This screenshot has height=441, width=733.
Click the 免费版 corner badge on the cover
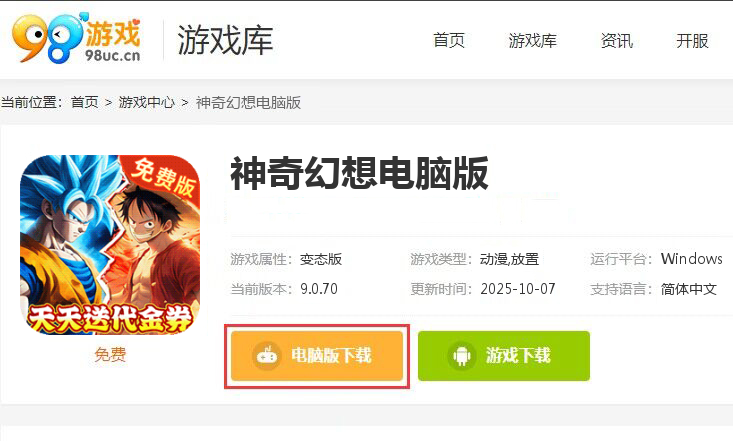(163, 177)
